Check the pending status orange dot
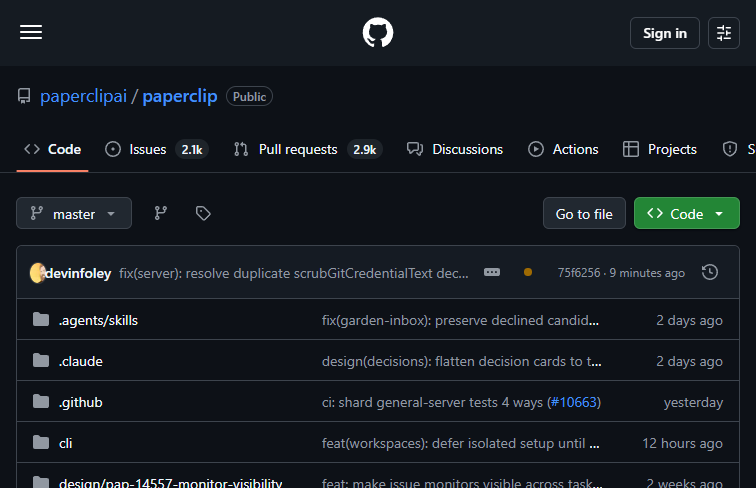Screen dimensions: 756x488 (x=528, y=272)
